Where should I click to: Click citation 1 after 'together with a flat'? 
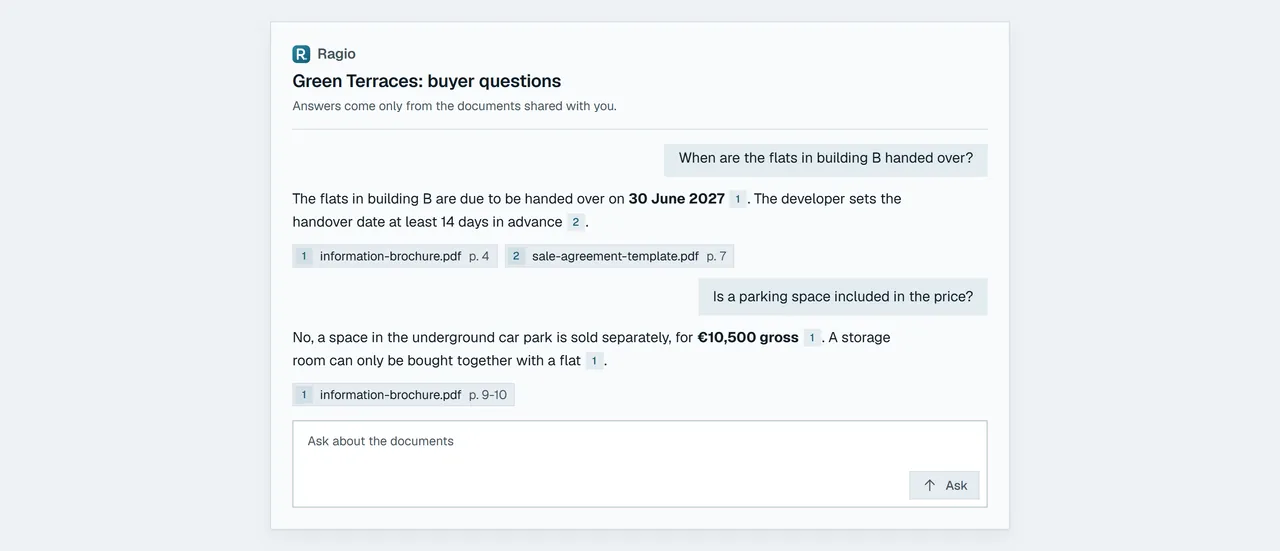point(594,361)
